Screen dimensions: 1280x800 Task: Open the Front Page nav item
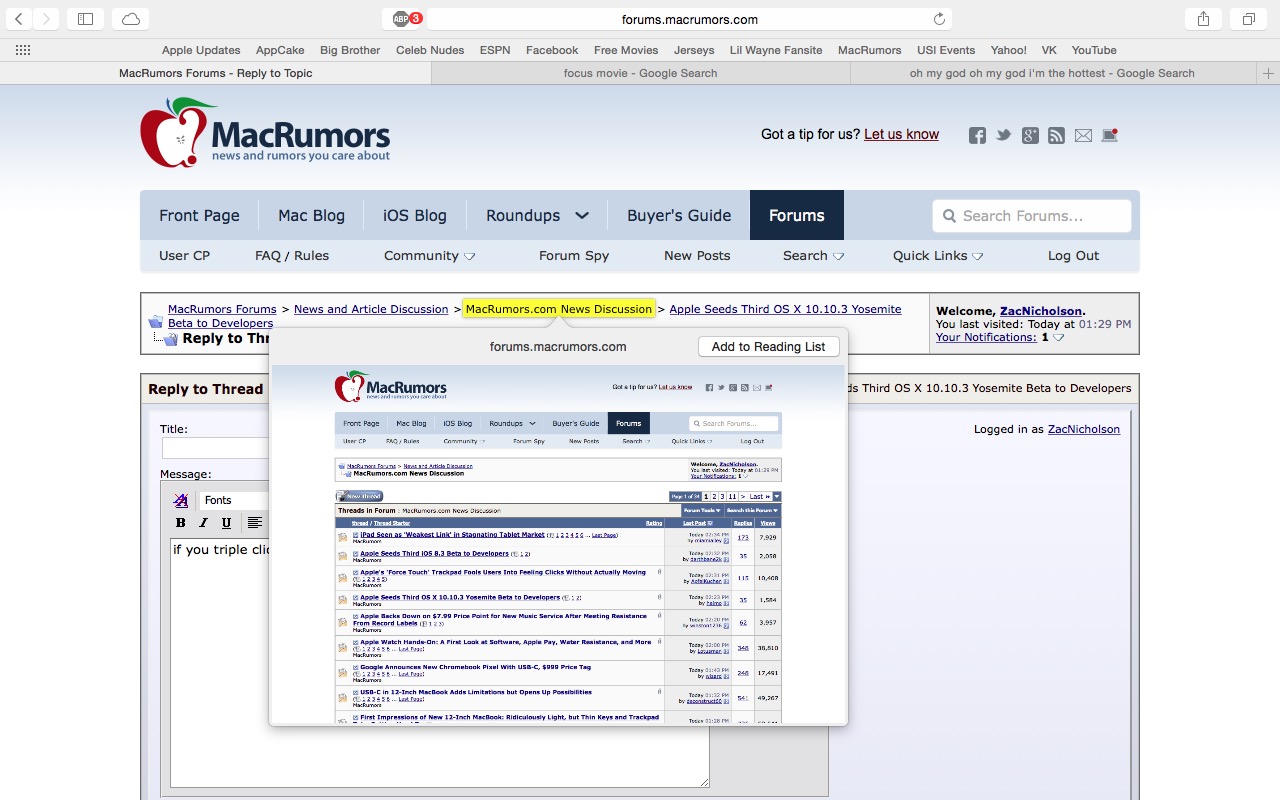[x=199, y=215]
